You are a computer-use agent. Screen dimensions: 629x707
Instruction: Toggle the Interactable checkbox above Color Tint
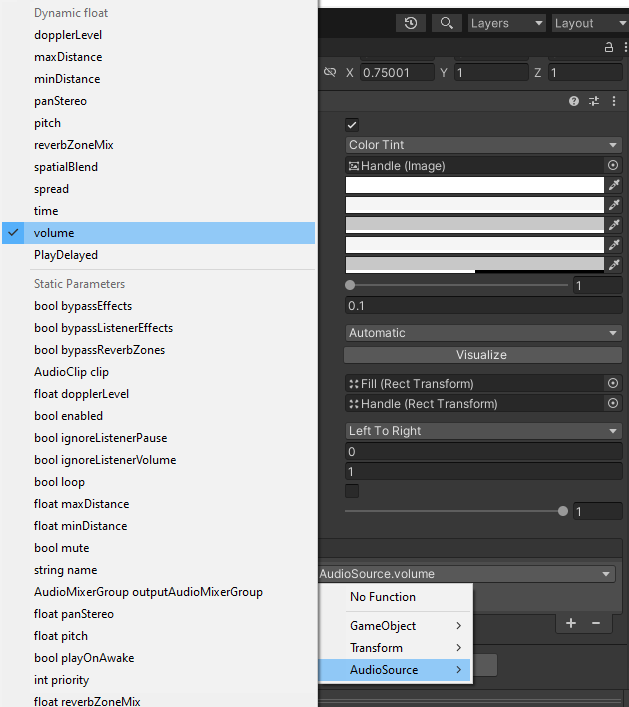(352, 124)
